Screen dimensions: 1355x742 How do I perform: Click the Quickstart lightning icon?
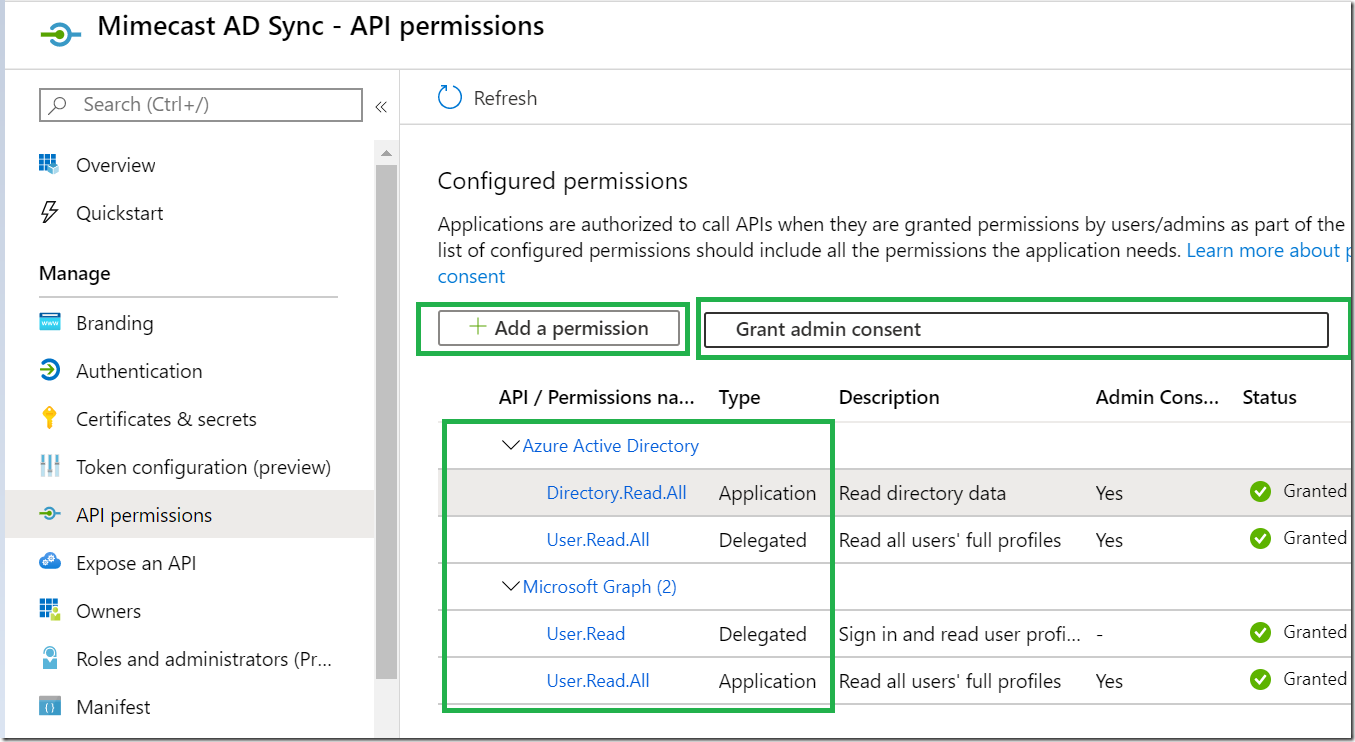point(49,212)
